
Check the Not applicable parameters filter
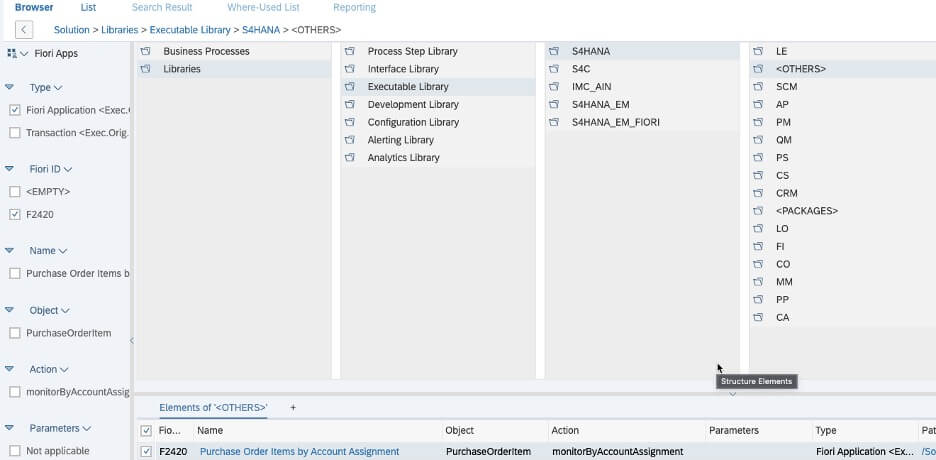pyautogui.click(x=15, y=451)
